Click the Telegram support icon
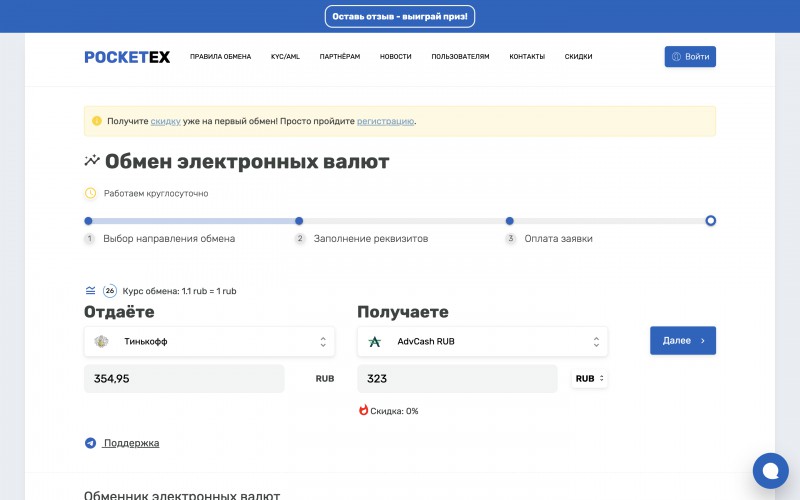The height and width of the screenshot is (500, 800). pyautogui.click(x=90, y=443)
